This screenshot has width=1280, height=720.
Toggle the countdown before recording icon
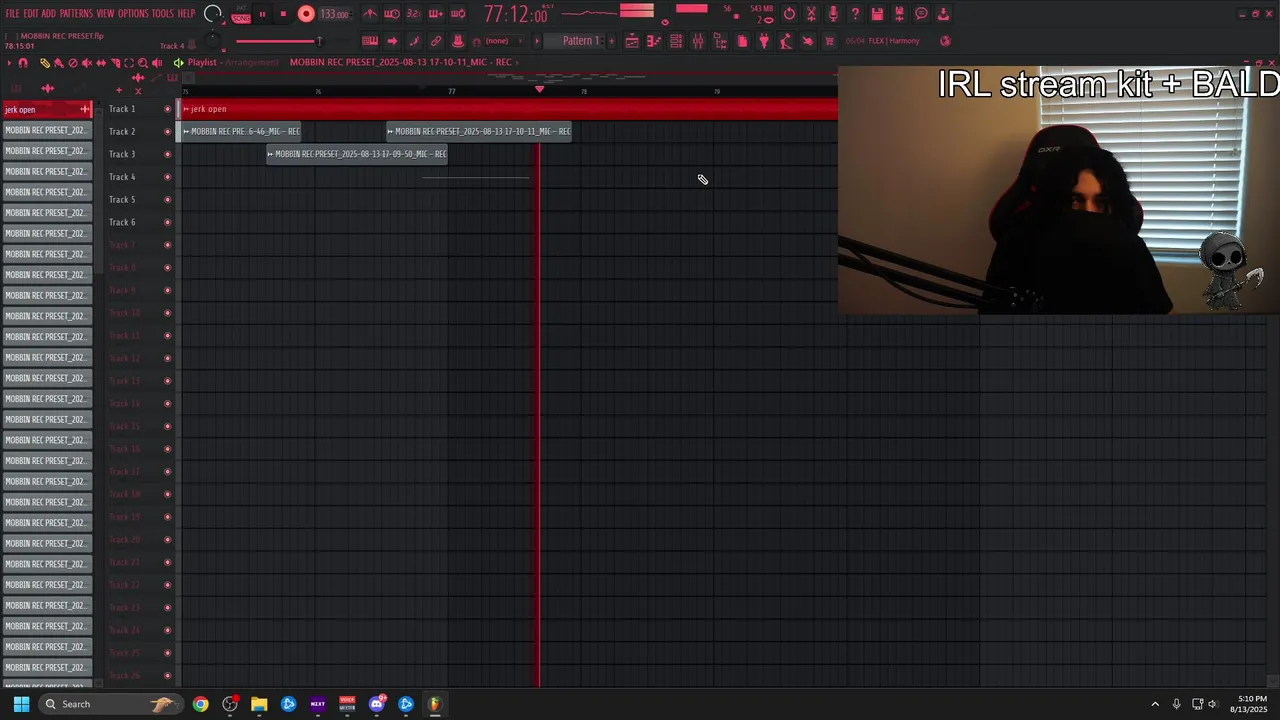[413, 14]
